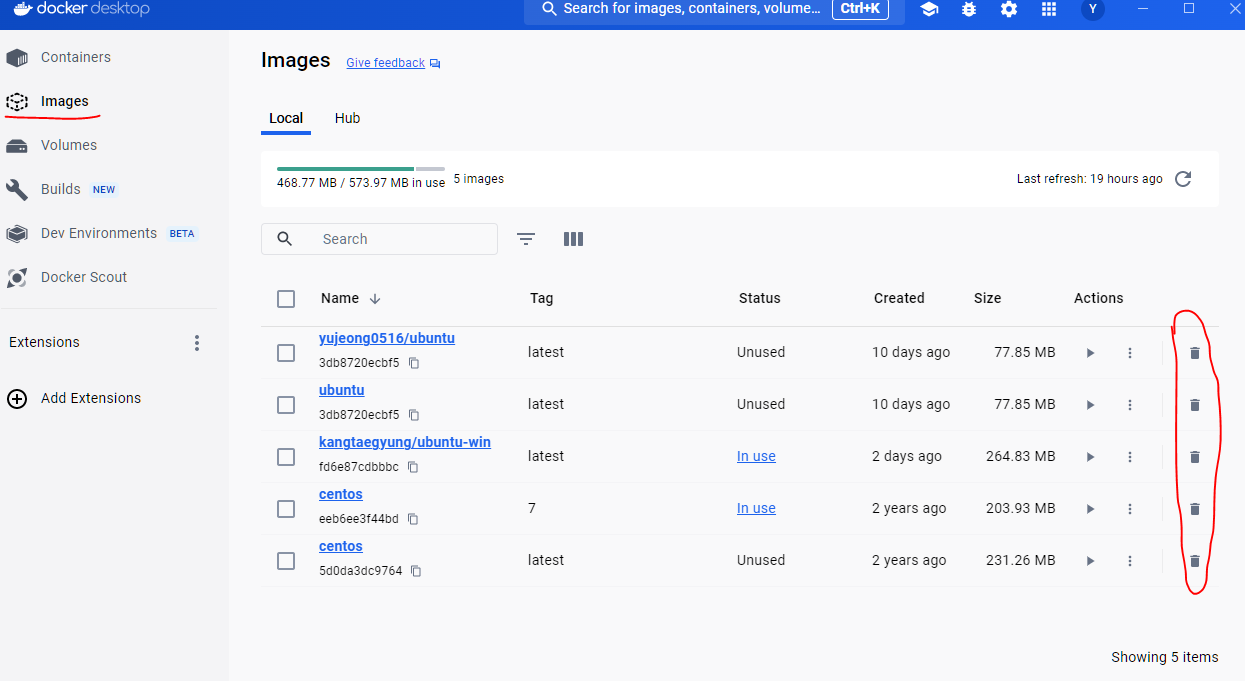The image size is (1245, 681).
Task: Copy image ID eeb6ee3f44bd
Action: point(413,519)
